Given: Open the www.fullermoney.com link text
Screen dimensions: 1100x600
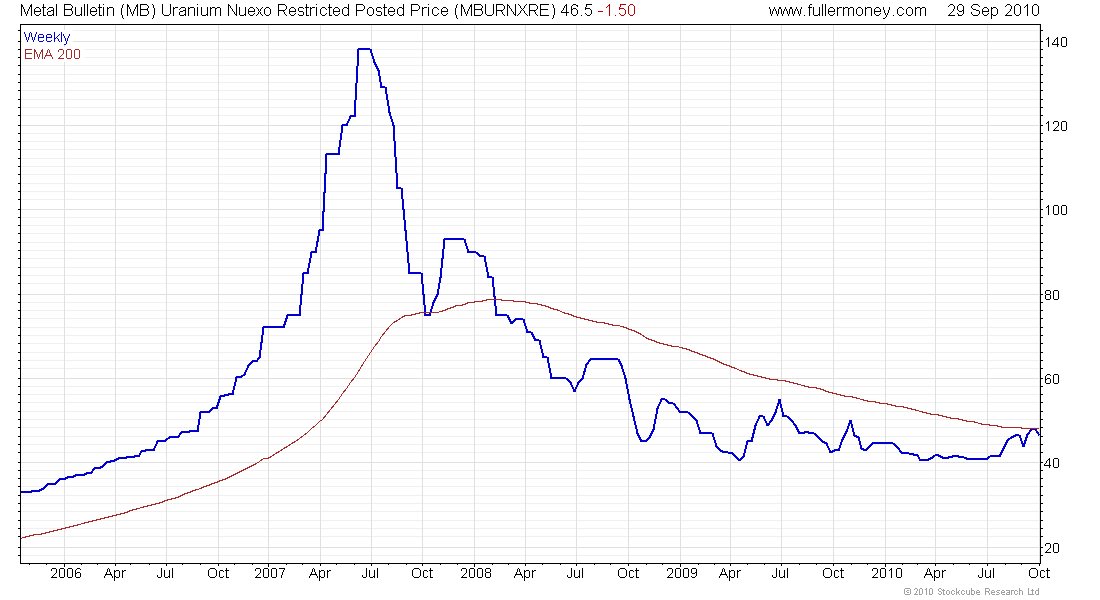Looking at the screenshot, I should click(x=847, y=11).
